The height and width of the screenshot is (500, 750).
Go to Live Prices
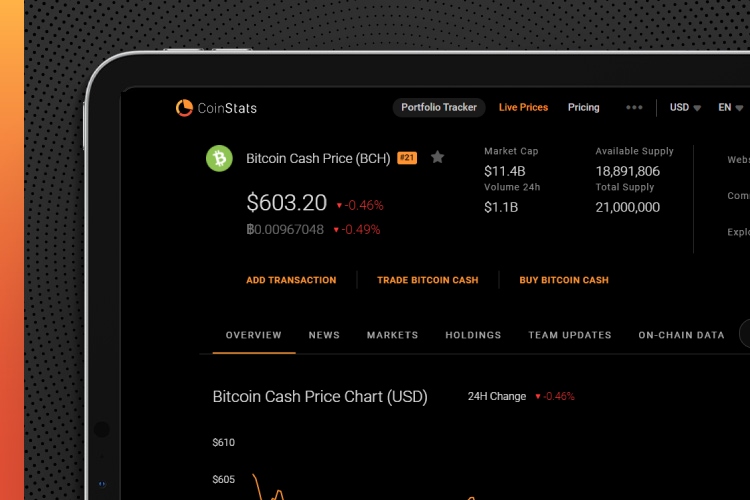523,108
